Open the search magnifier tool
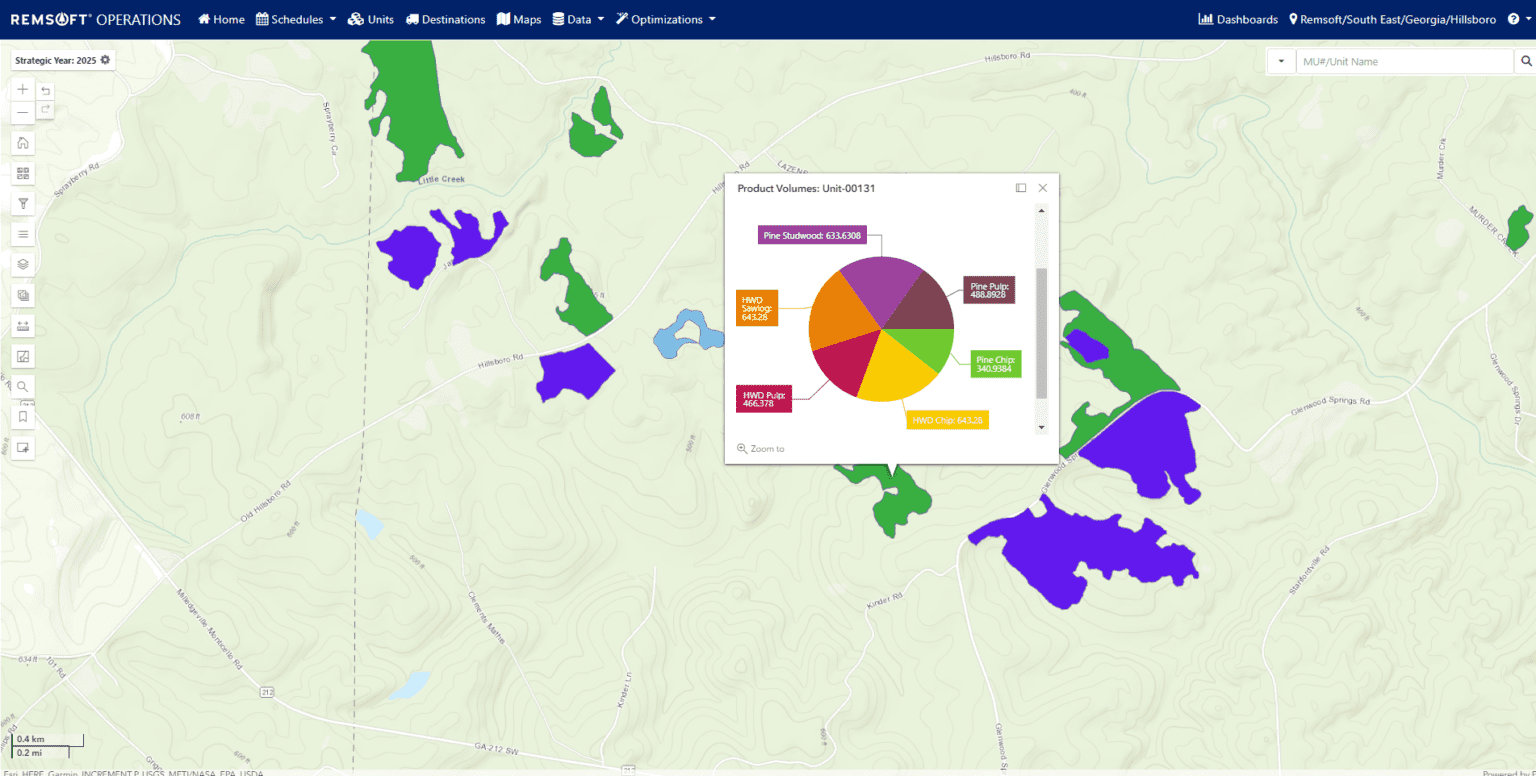The image size is (1536, 776). pyautogui.click(x=22, y=386)
